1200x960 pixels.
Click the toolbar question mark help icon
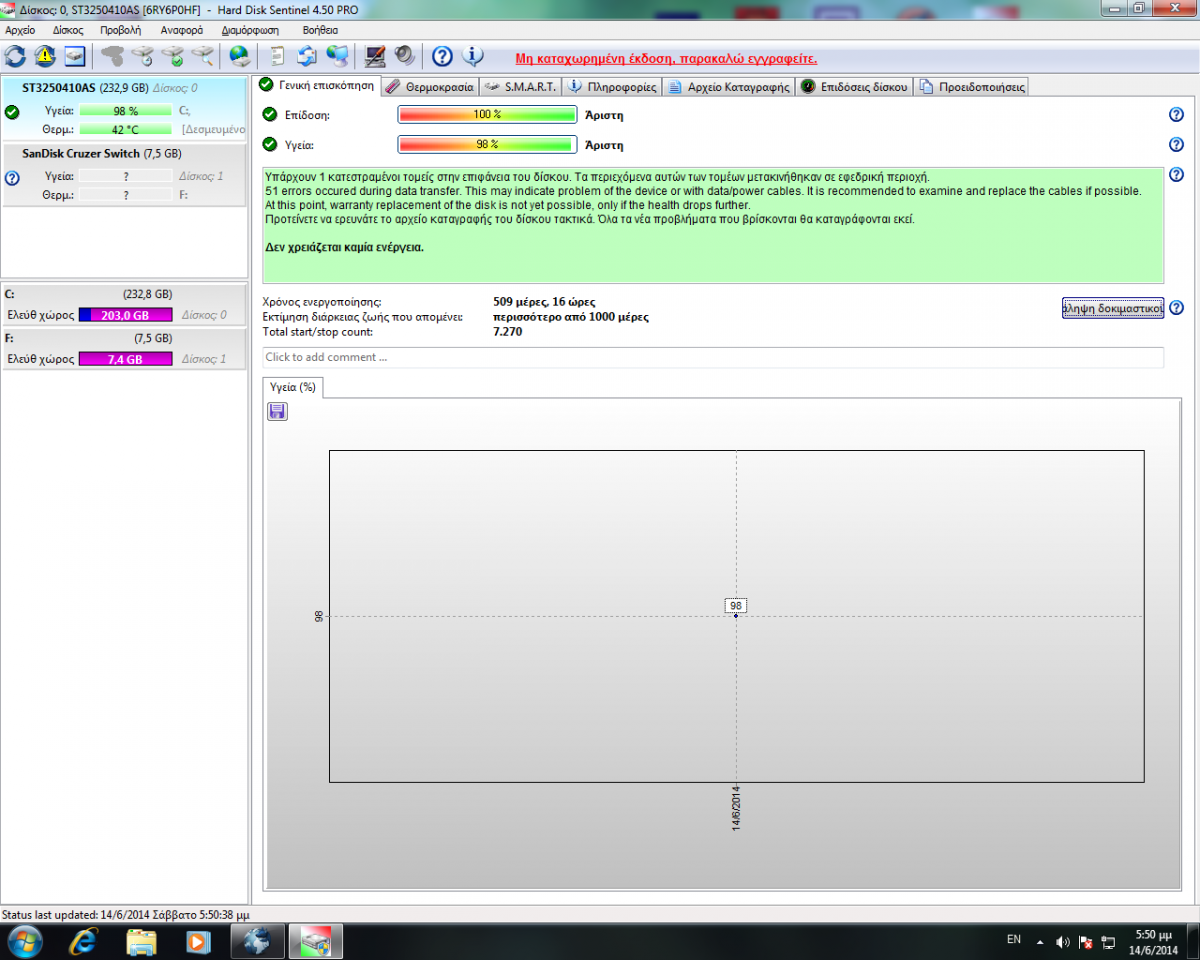pos(442,56)
